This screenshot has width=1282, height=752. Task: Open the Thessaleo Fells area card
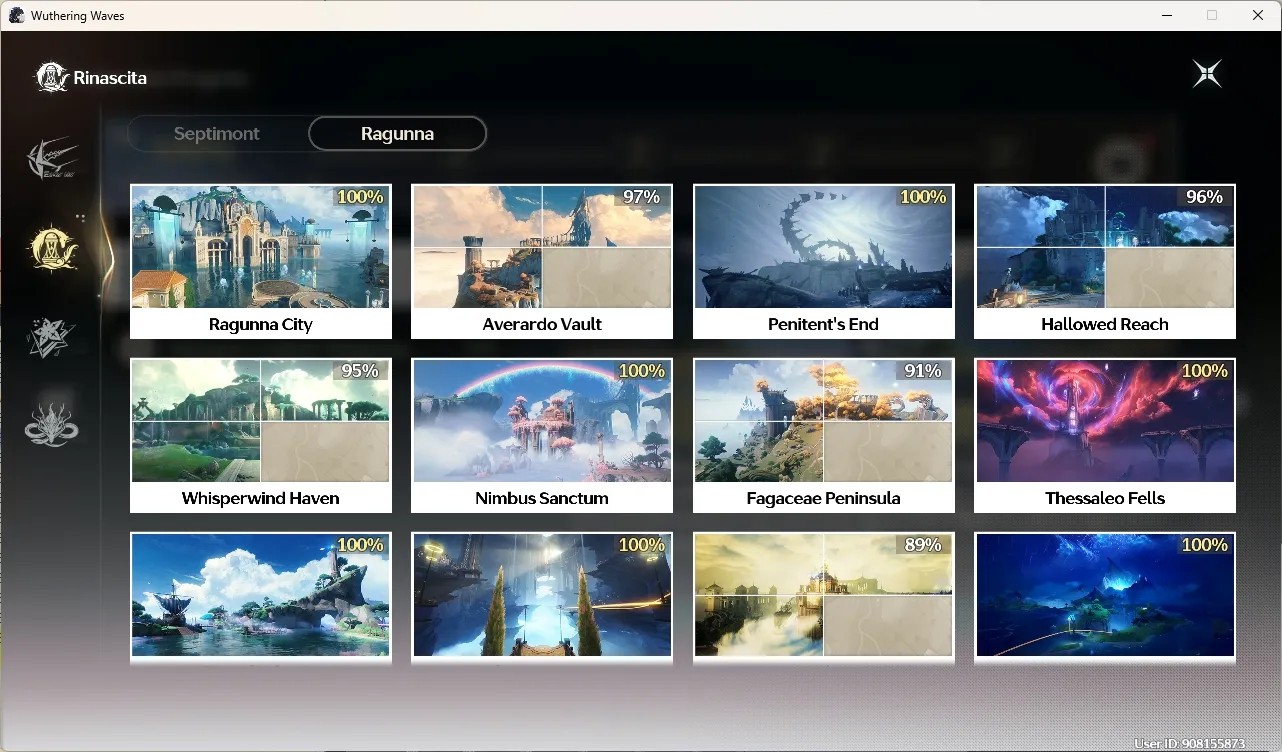[1105, 435]
